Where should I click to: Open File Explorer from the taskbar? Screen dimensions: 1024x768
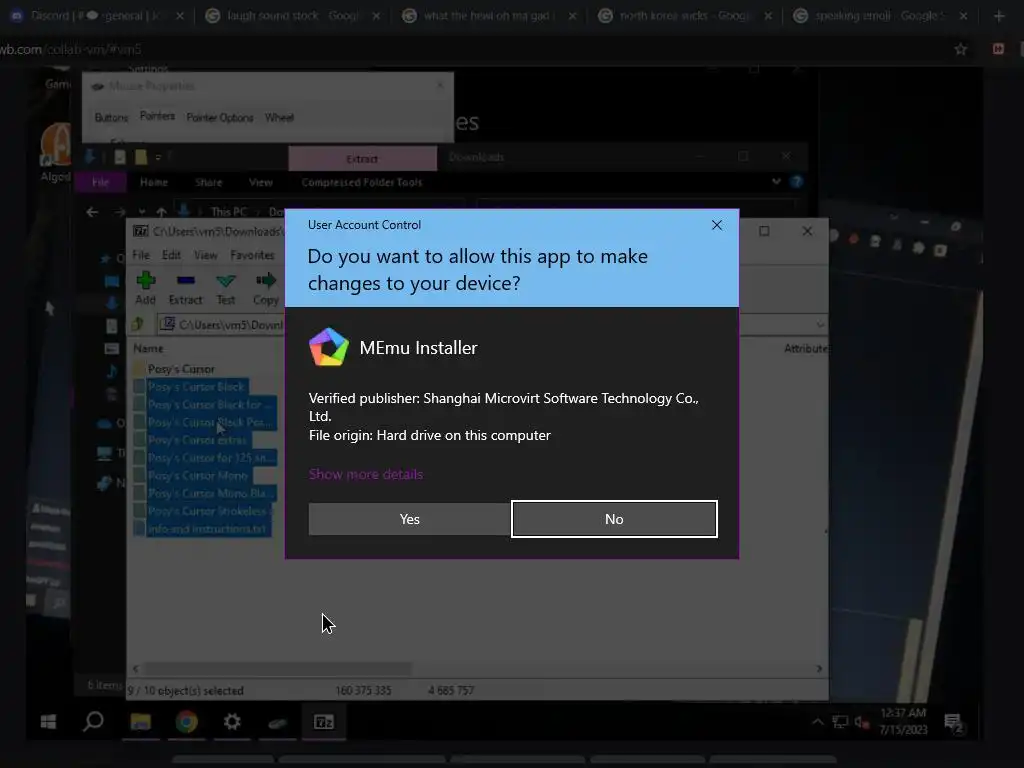coord(140,722)
